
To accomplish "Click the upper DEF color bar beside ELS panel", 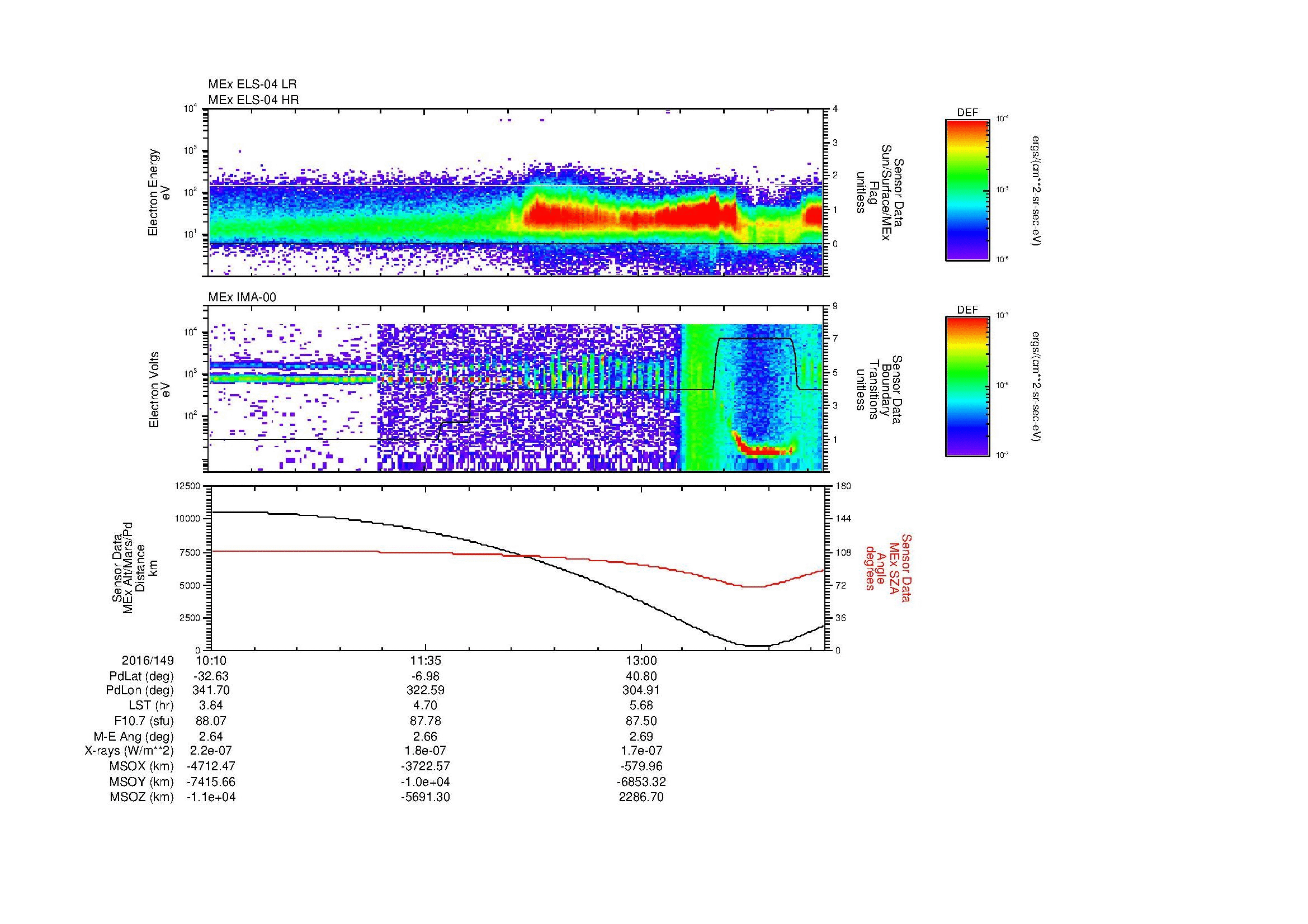I will coord(967,190).
